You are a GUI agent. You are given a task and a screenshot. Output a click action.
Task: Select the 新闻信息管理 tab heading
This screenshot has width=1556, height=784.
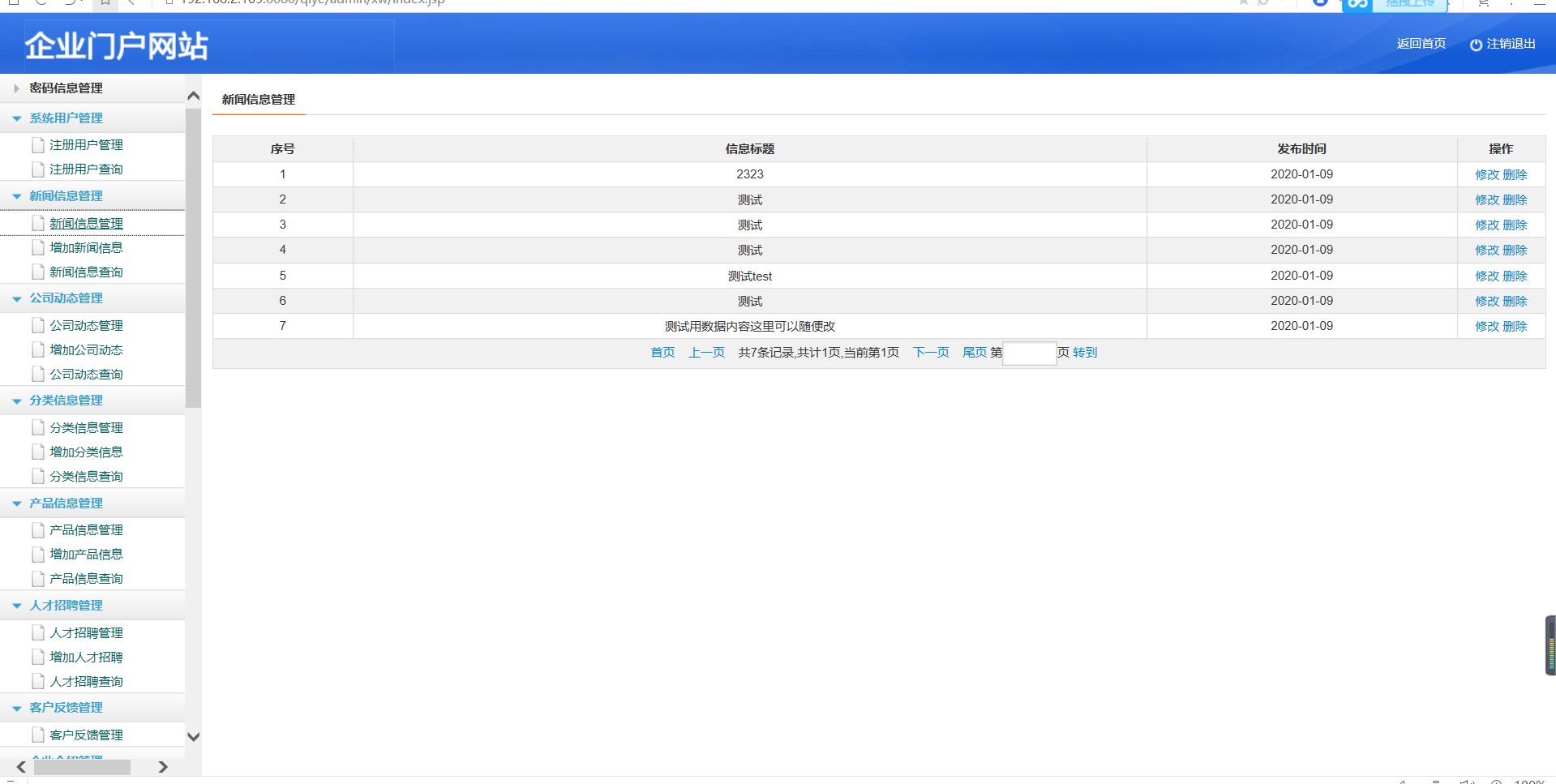tap(259, 100)
